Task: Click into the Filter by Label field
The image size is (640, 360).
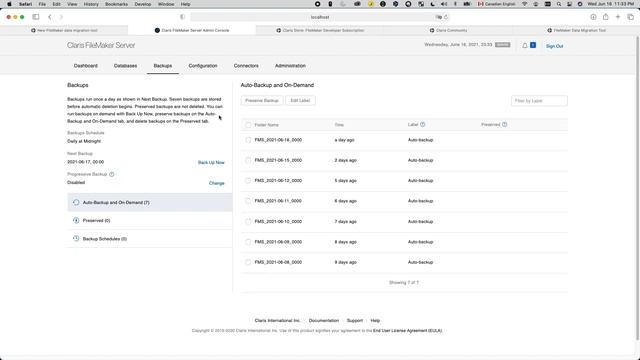Action: (539, 101)
